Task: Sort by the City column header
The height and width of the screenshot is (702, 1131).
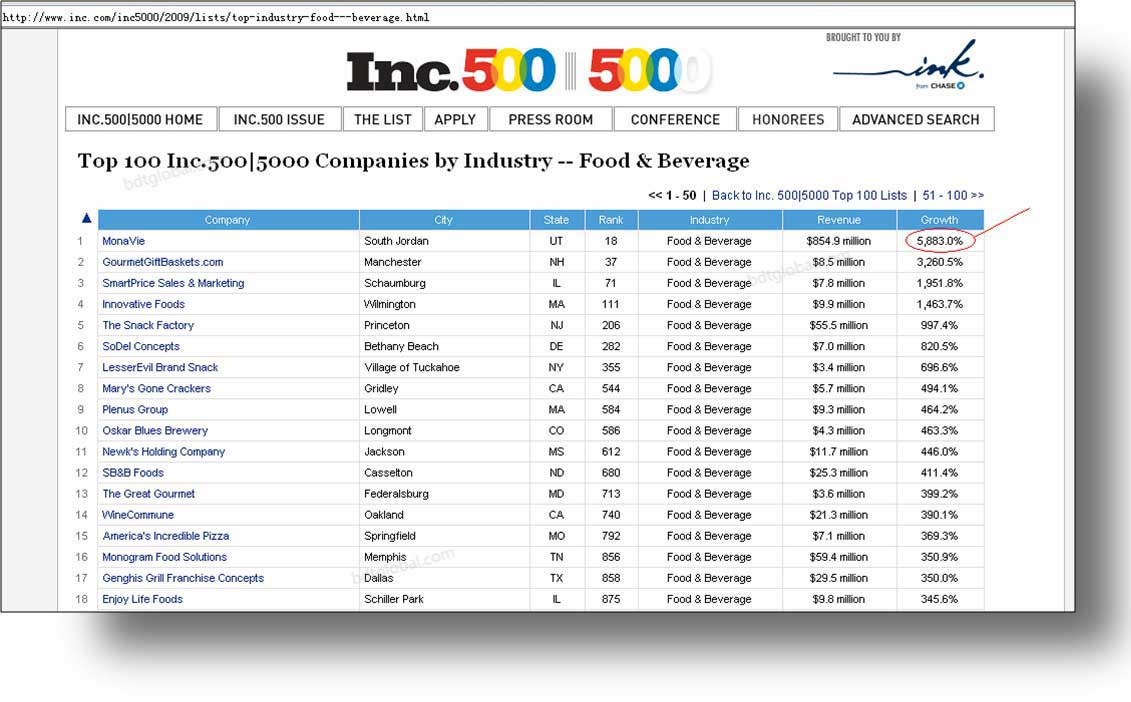Action: tap(444, 220)
